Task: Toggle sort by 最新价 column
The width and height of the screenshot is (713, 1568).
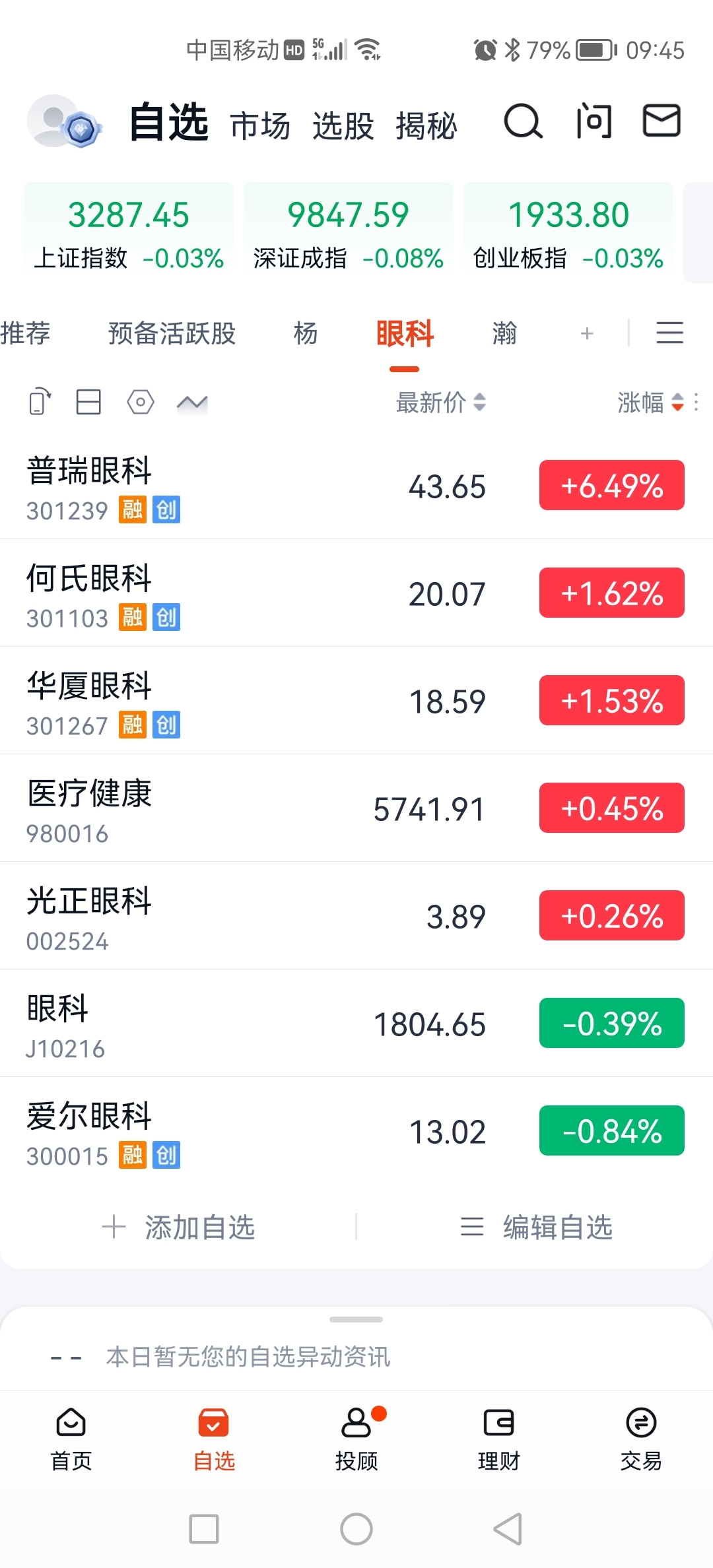Action: point(441,402)
